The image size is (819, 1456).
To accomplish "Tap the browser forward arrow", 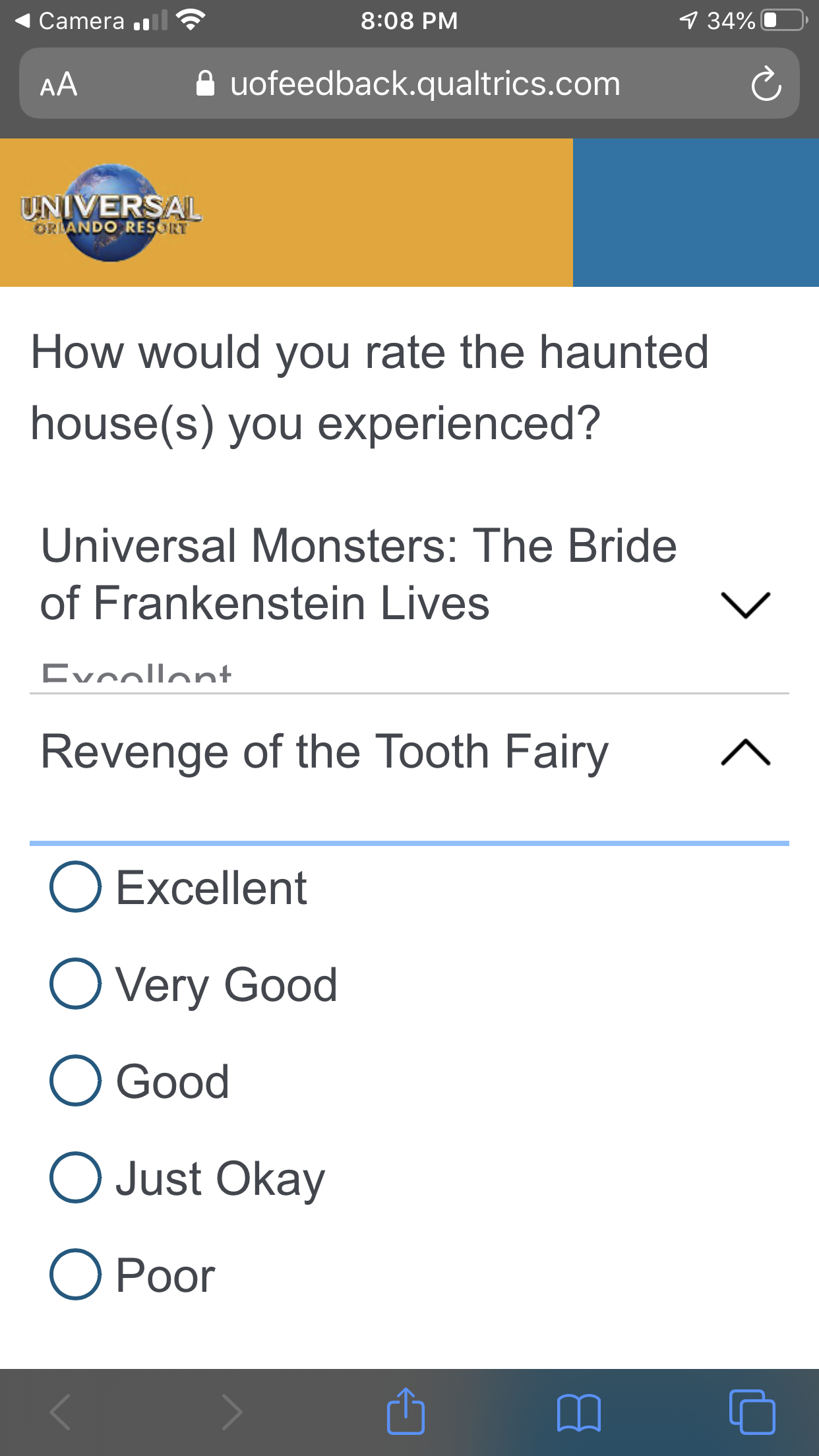I will coord(231,1412).
